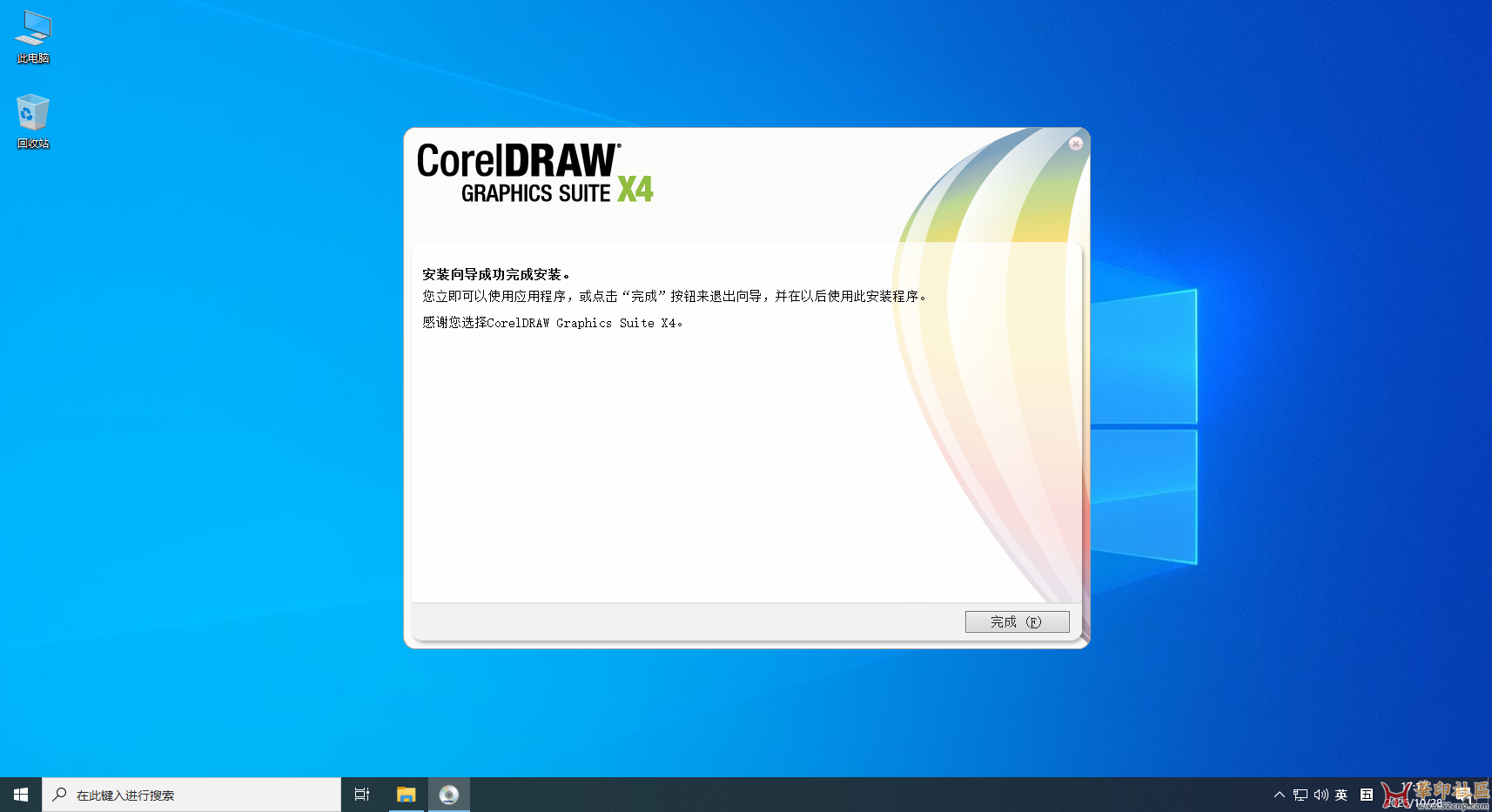Click the Show Desktop strip at taskbar end
The width and height of the screenshot is (1492, 812).
click(1489, 795)
